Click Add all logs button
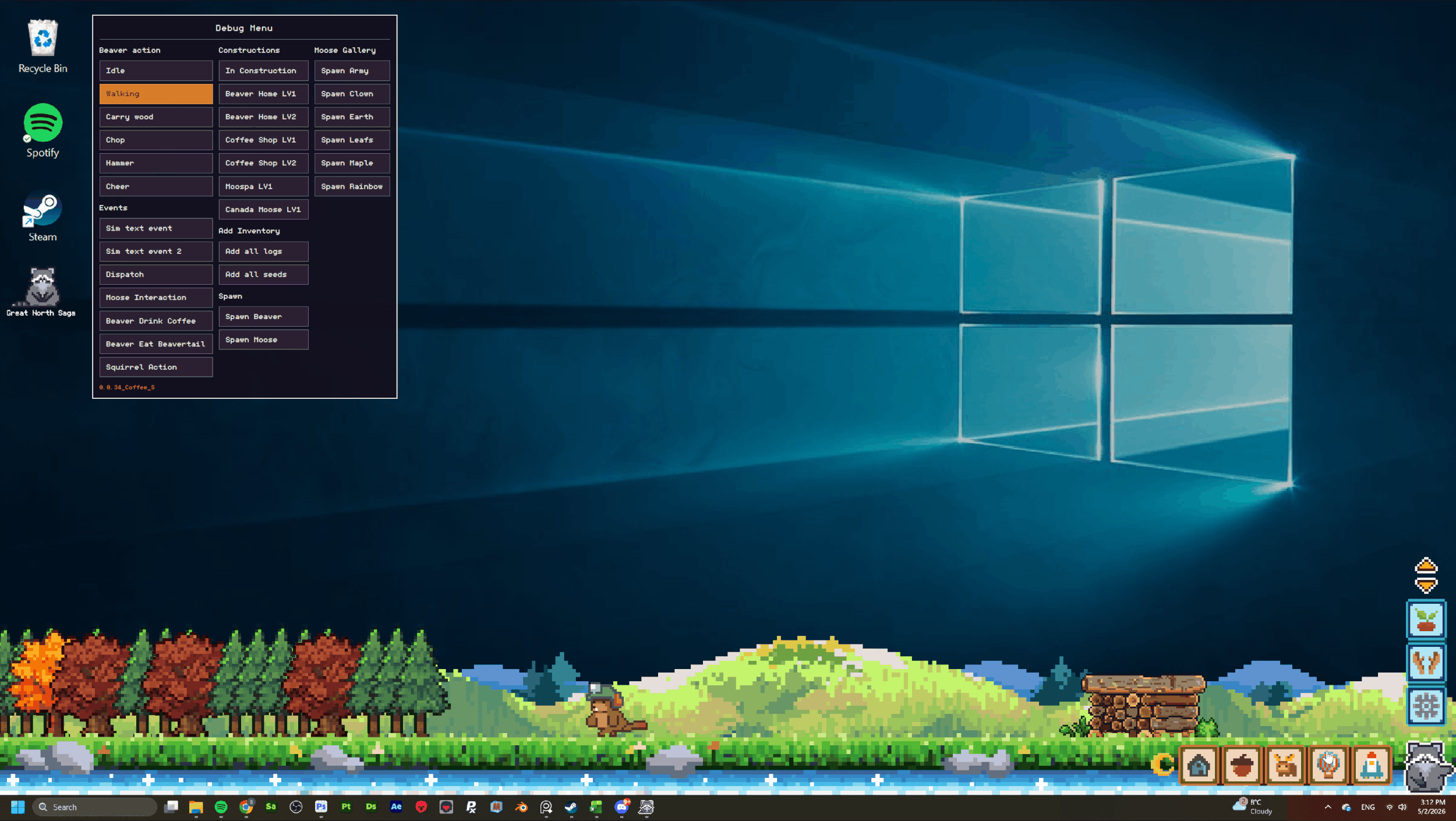 263,252
